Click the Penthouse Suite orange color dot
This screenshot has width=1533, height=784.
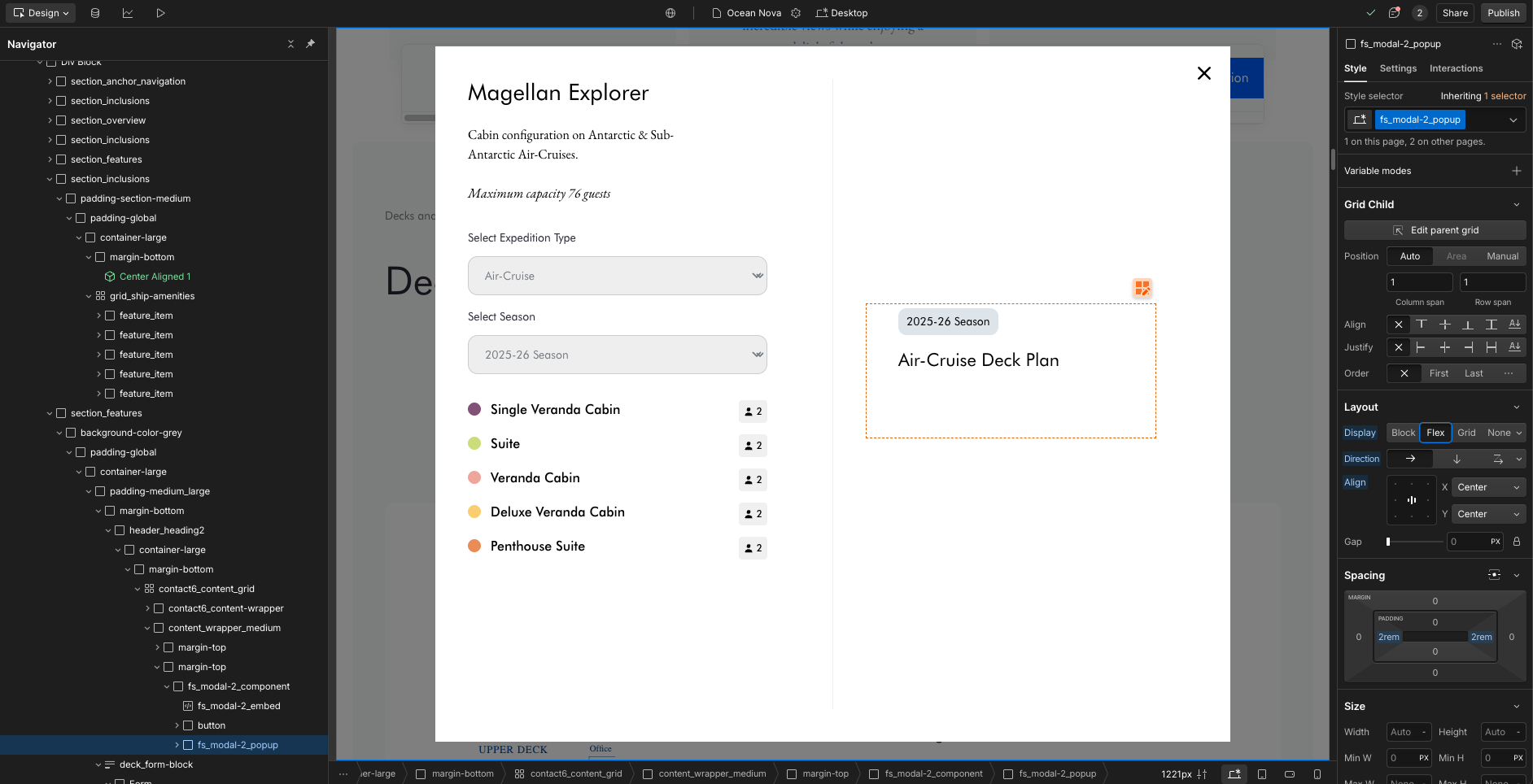(474, 546)
